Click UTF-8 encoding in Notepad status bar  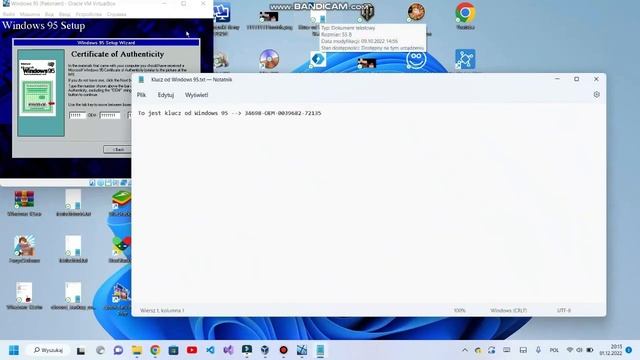564,310
